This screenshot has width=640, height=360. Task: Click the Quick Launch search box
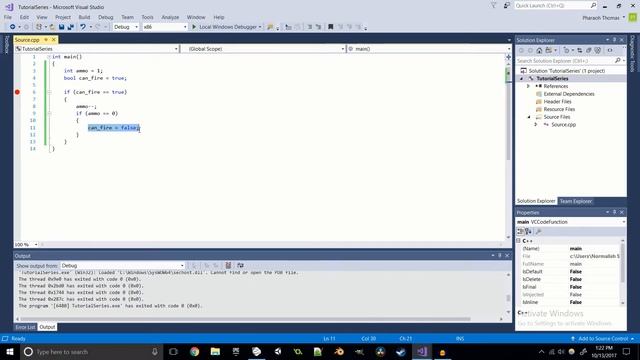pos(555,6)
